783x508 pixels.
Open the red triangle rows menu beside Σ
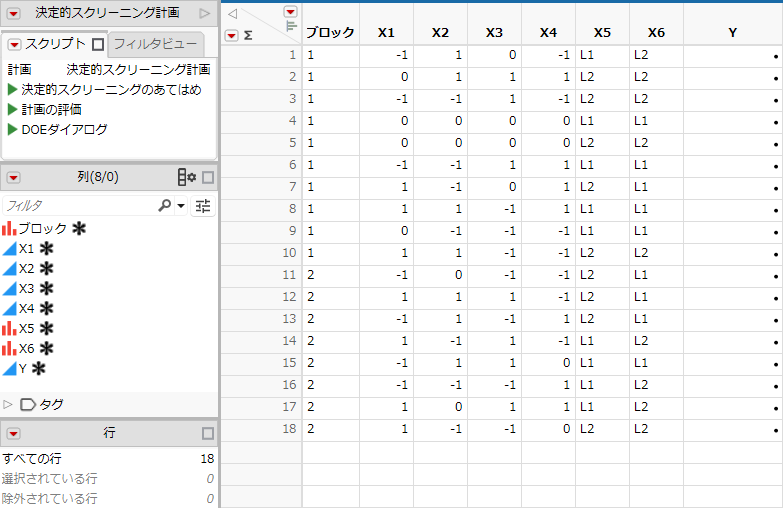(x=231, y=35)
